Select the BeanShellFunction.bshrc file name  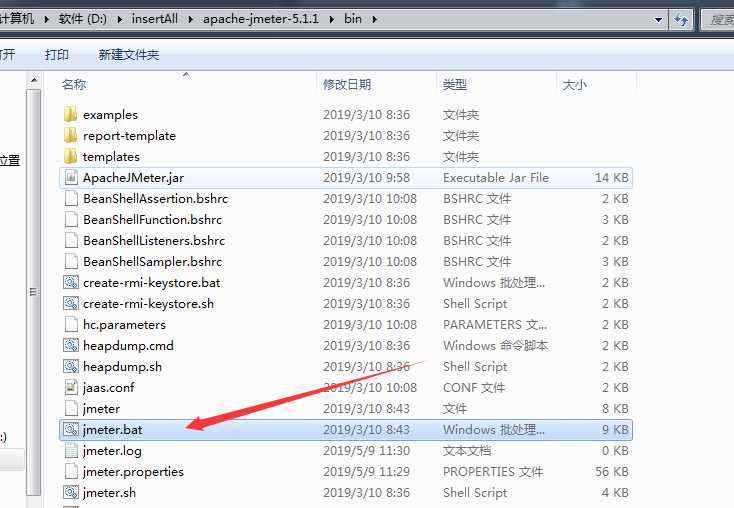(x=153, y=220)
